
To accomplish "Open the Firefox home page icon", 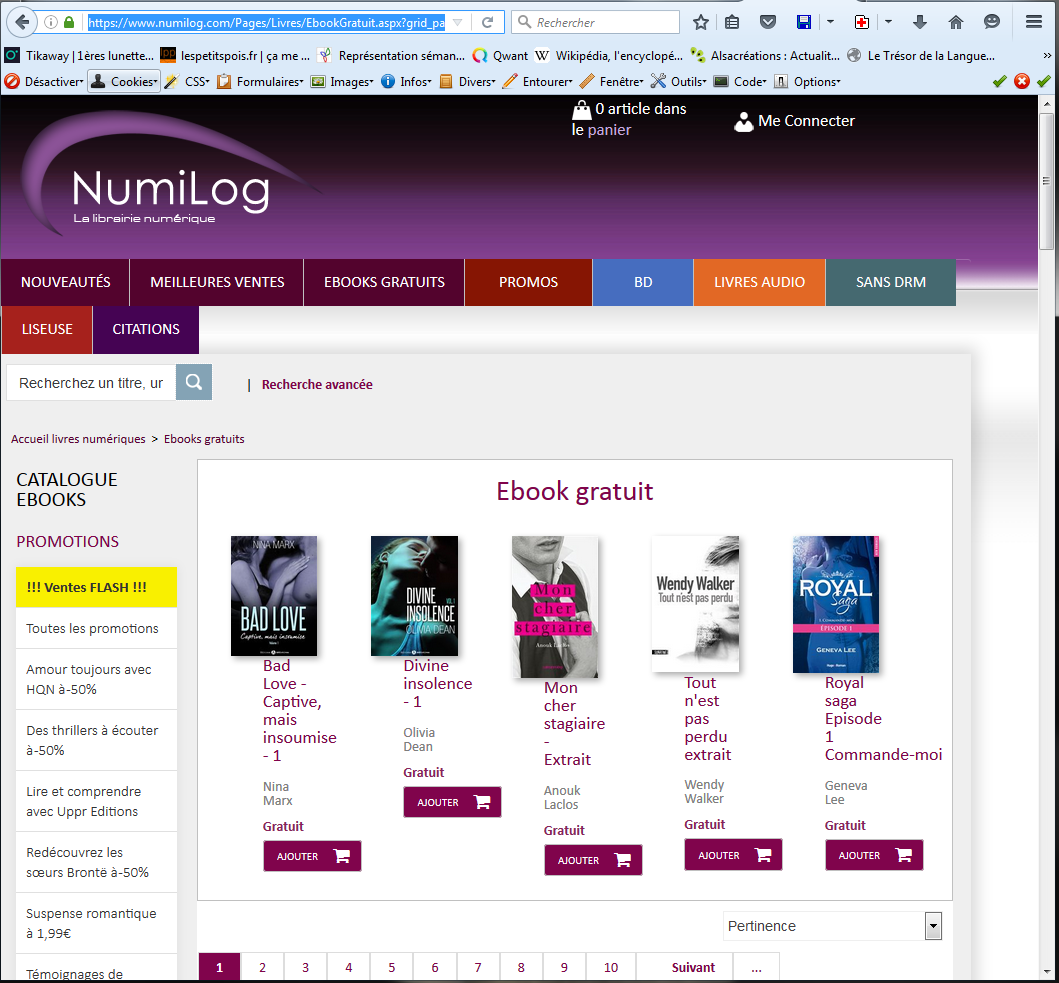I will (956, 22).
